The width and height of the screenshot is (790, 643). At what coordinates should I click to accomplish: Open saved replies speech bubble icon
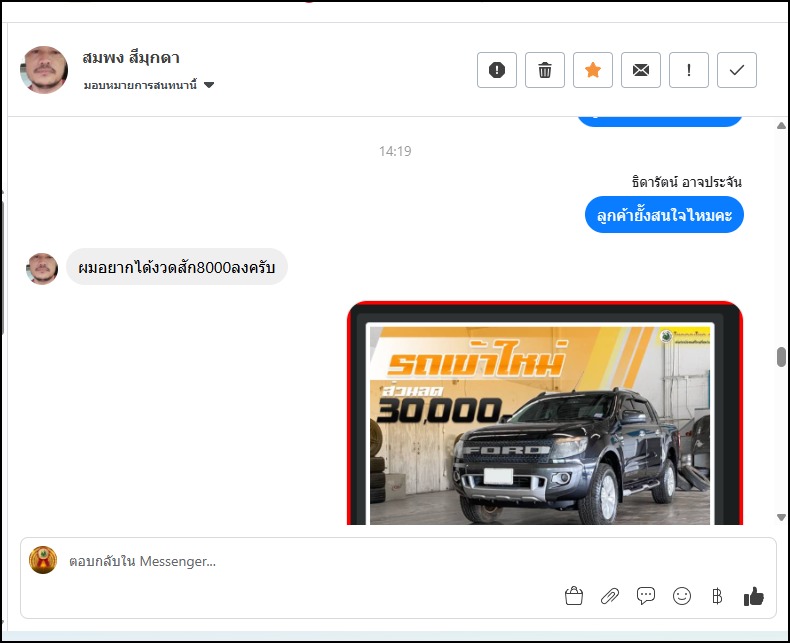(646, 597)
